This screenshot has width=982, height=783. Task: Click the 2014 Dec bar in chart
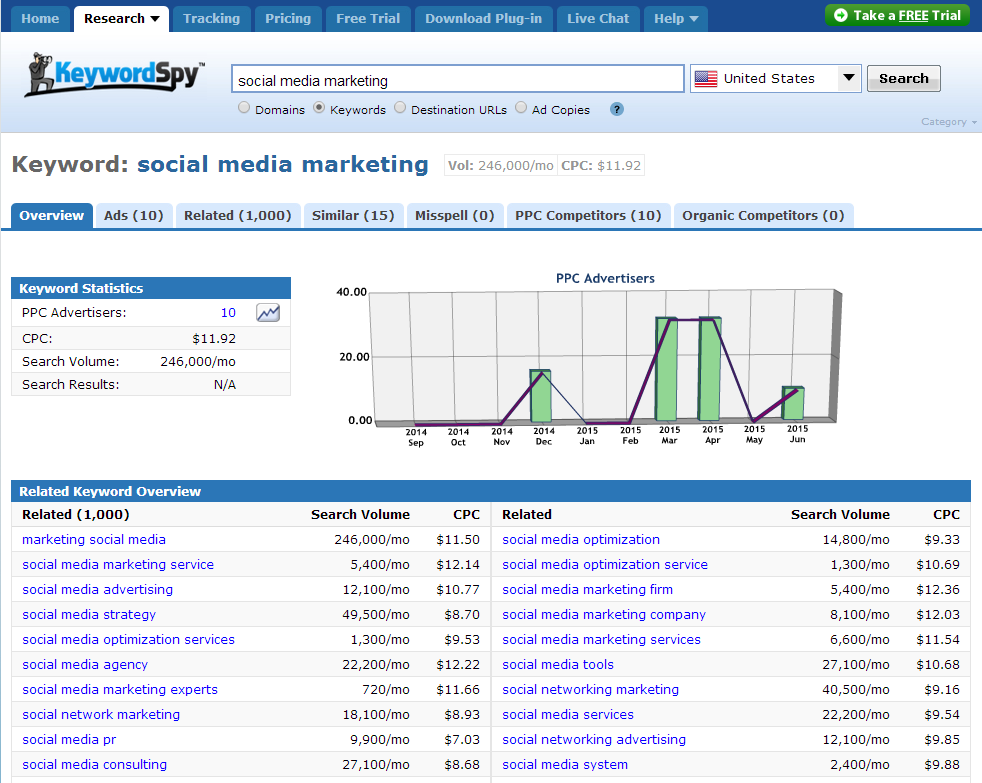click(540, 396)
